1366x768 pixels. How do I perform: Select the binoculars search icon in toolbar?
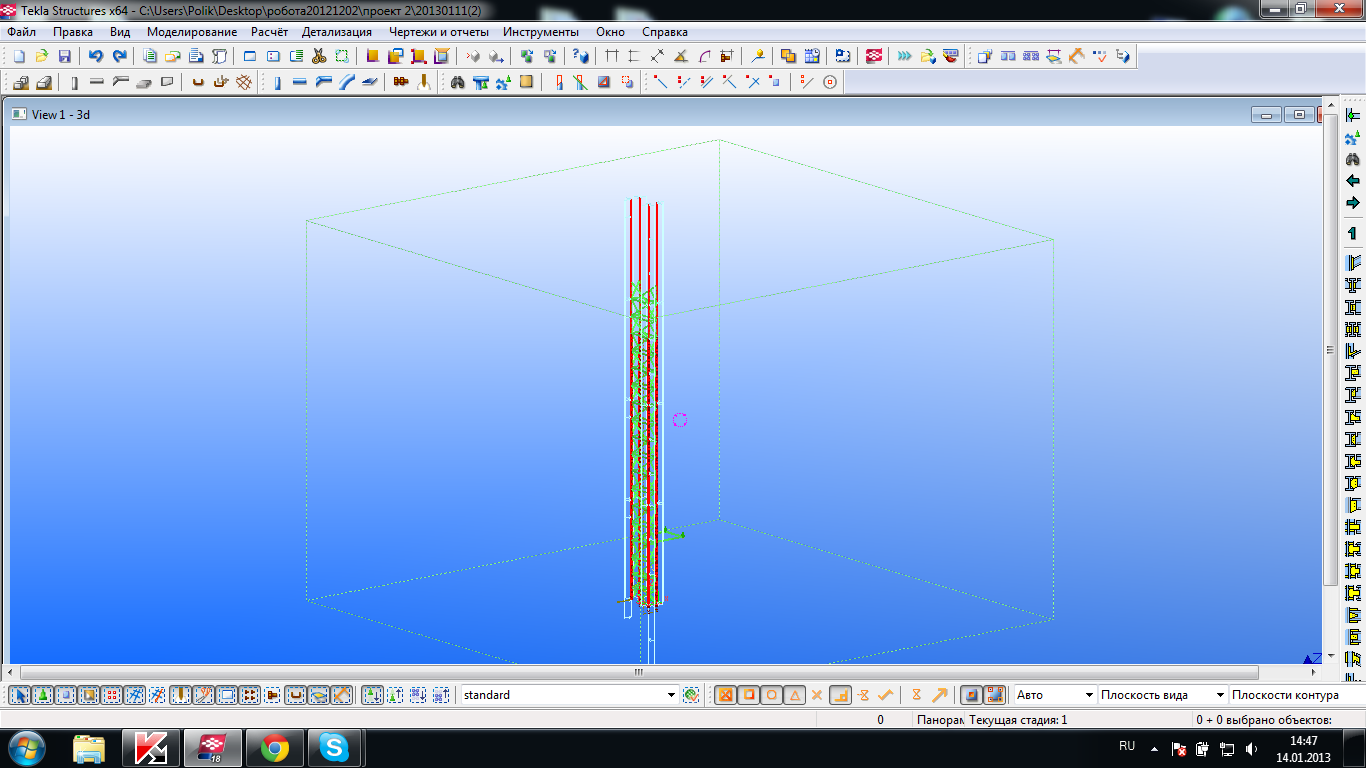458,83
